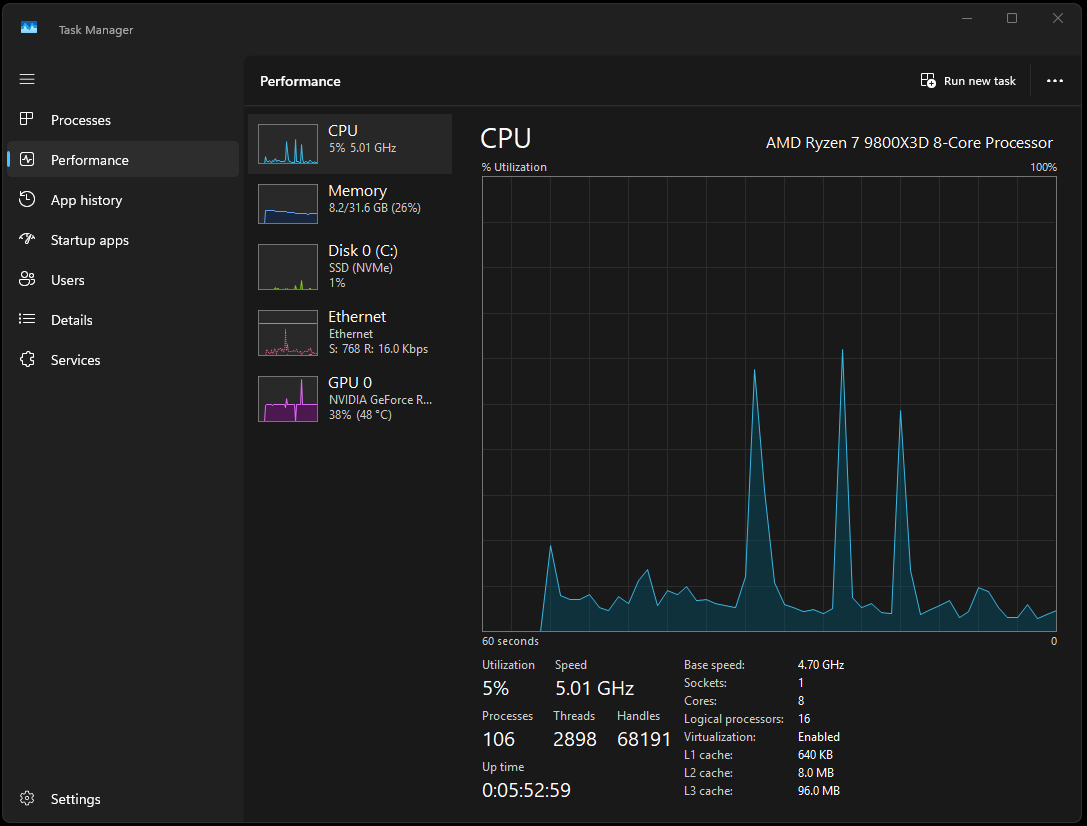Select the Ethernet mini graph thumbnail
This screenshot has width=1087, height=826.
(288, 333)
